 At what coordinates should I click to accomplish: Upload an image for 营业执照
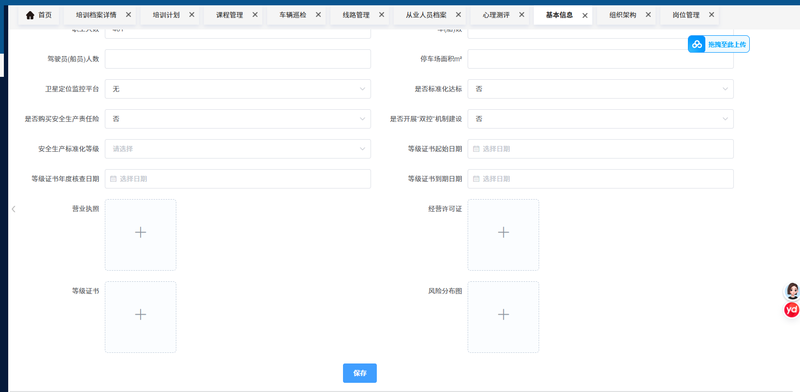141,235
